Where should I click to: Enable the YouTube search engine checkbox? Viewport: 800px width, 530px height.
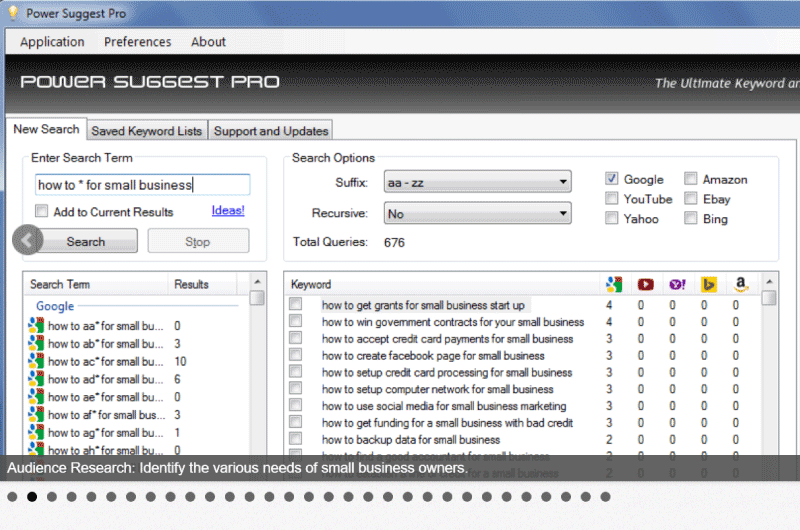[x=612, y=198]
